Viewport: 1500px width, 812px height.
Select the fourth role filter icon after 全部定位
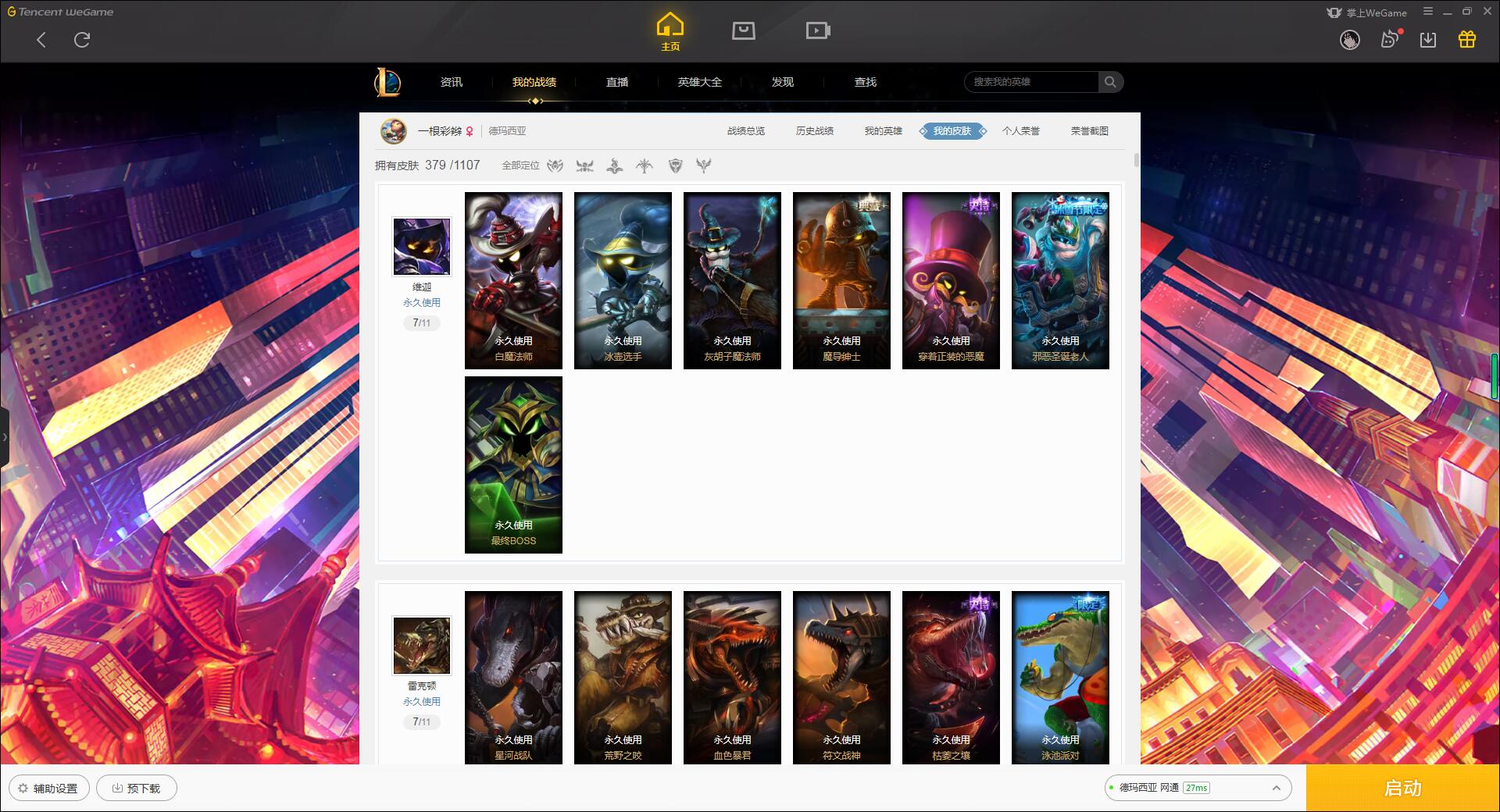pos(645,166)
